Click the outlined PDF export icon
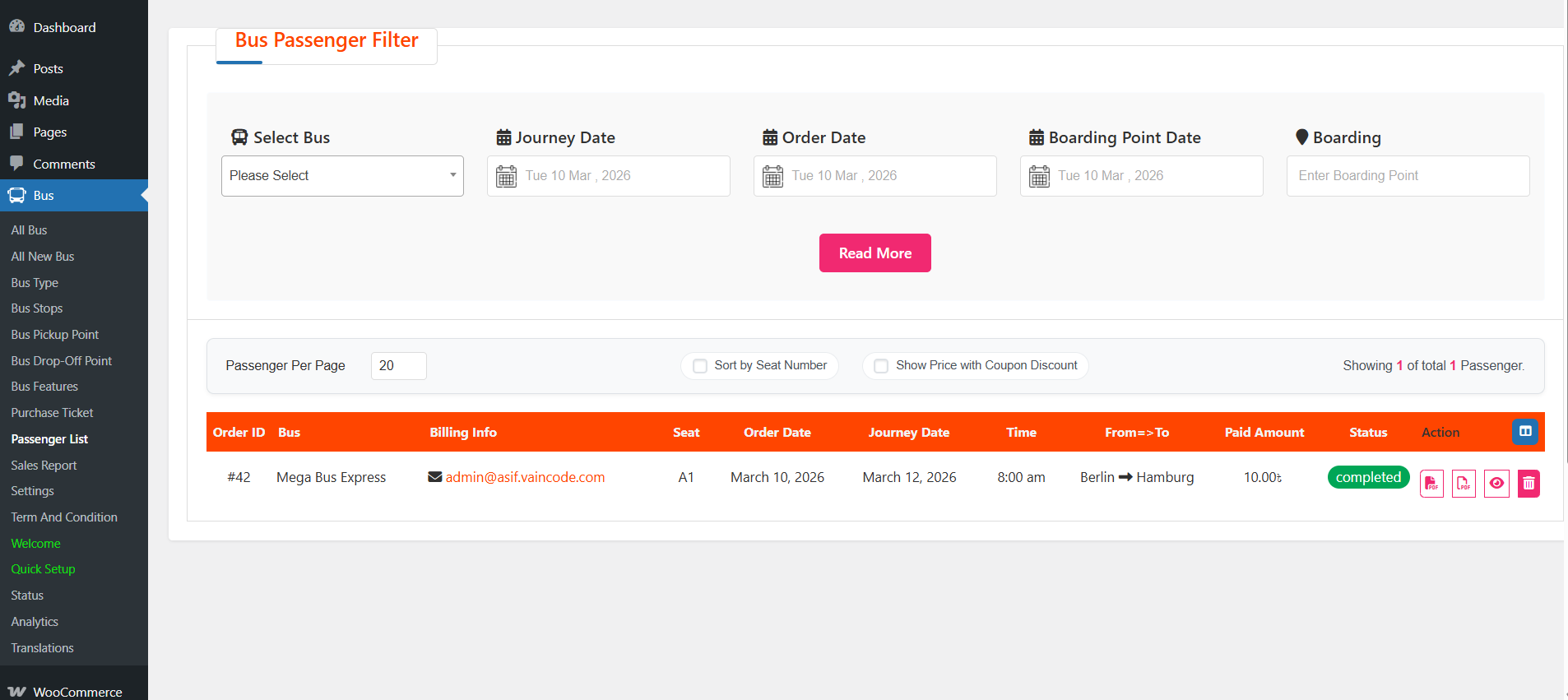This screenshot has width=1568, height=700. [x=1464, y=484]
